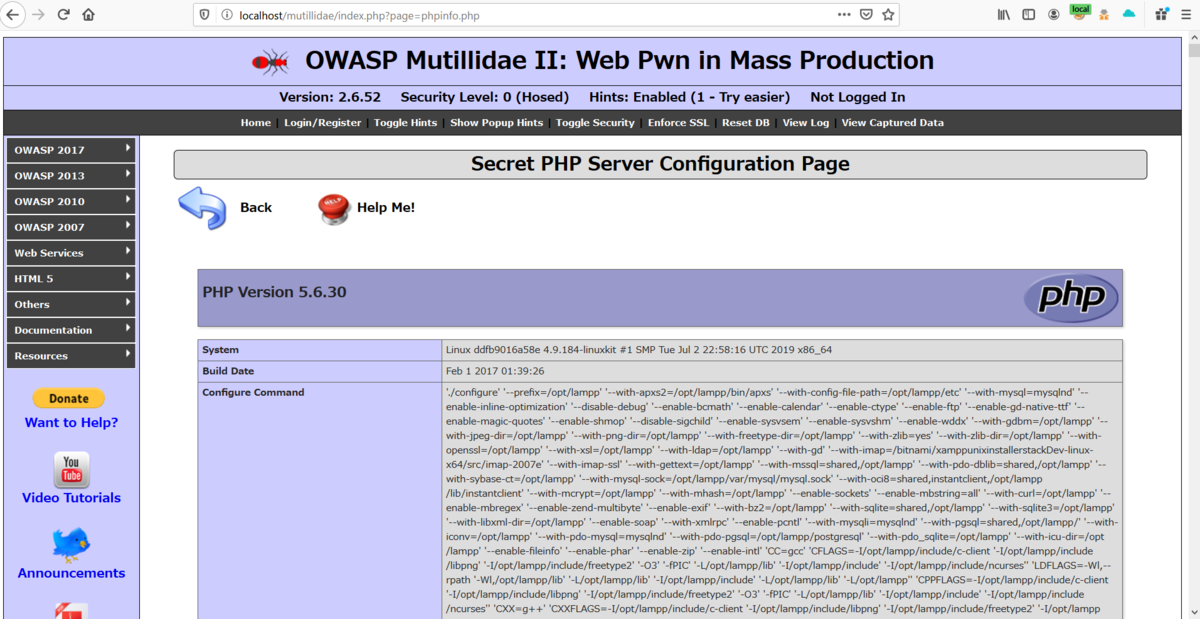Click the Linux ddfb9016a58e system value
The image size is (1200, 619).
point(639,350)
